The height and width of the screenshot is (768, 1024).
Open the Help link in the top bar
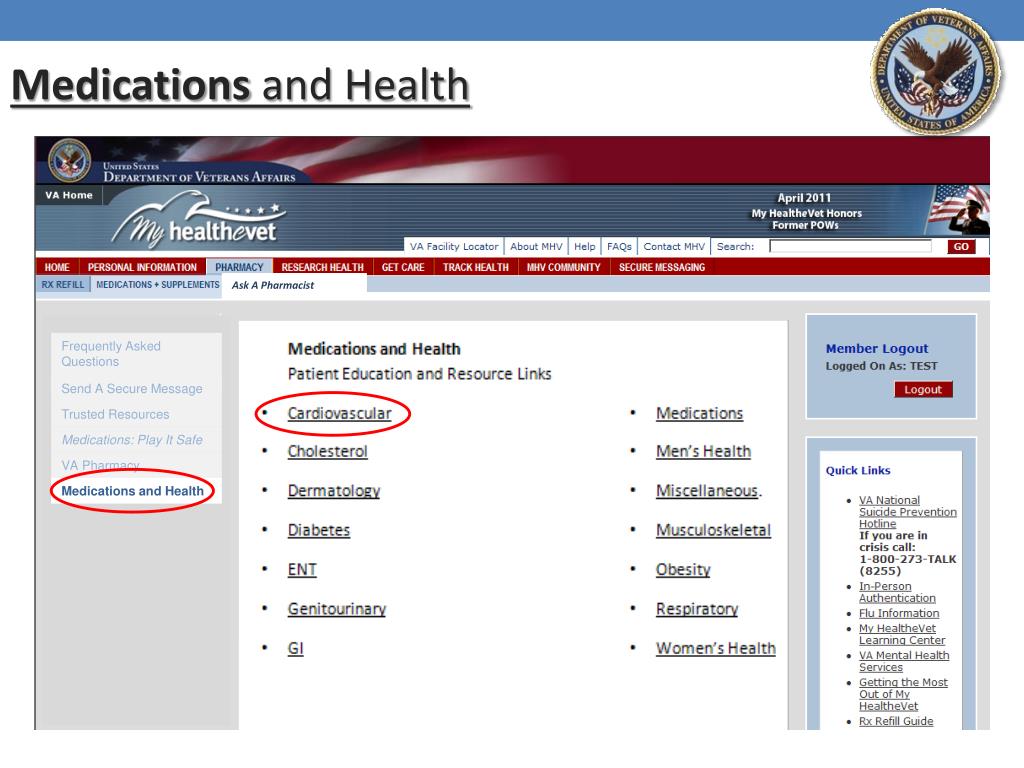click(x=584, y=247)
